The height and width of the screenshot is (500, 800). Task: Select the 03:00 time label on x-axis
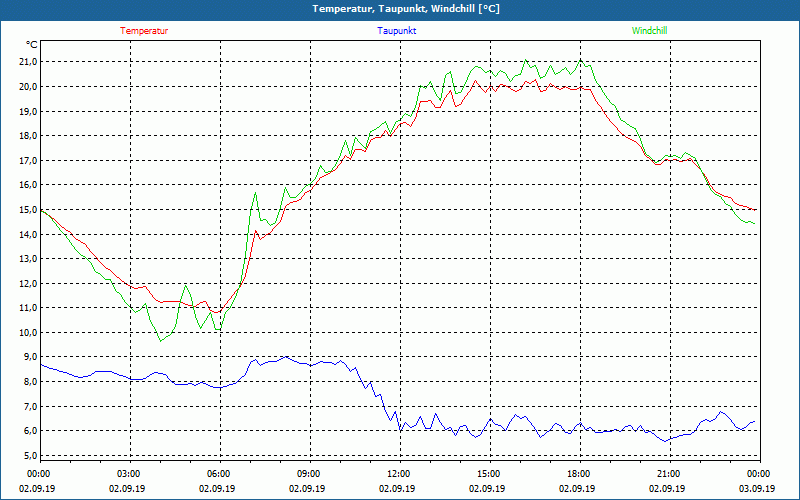(129, 474)
